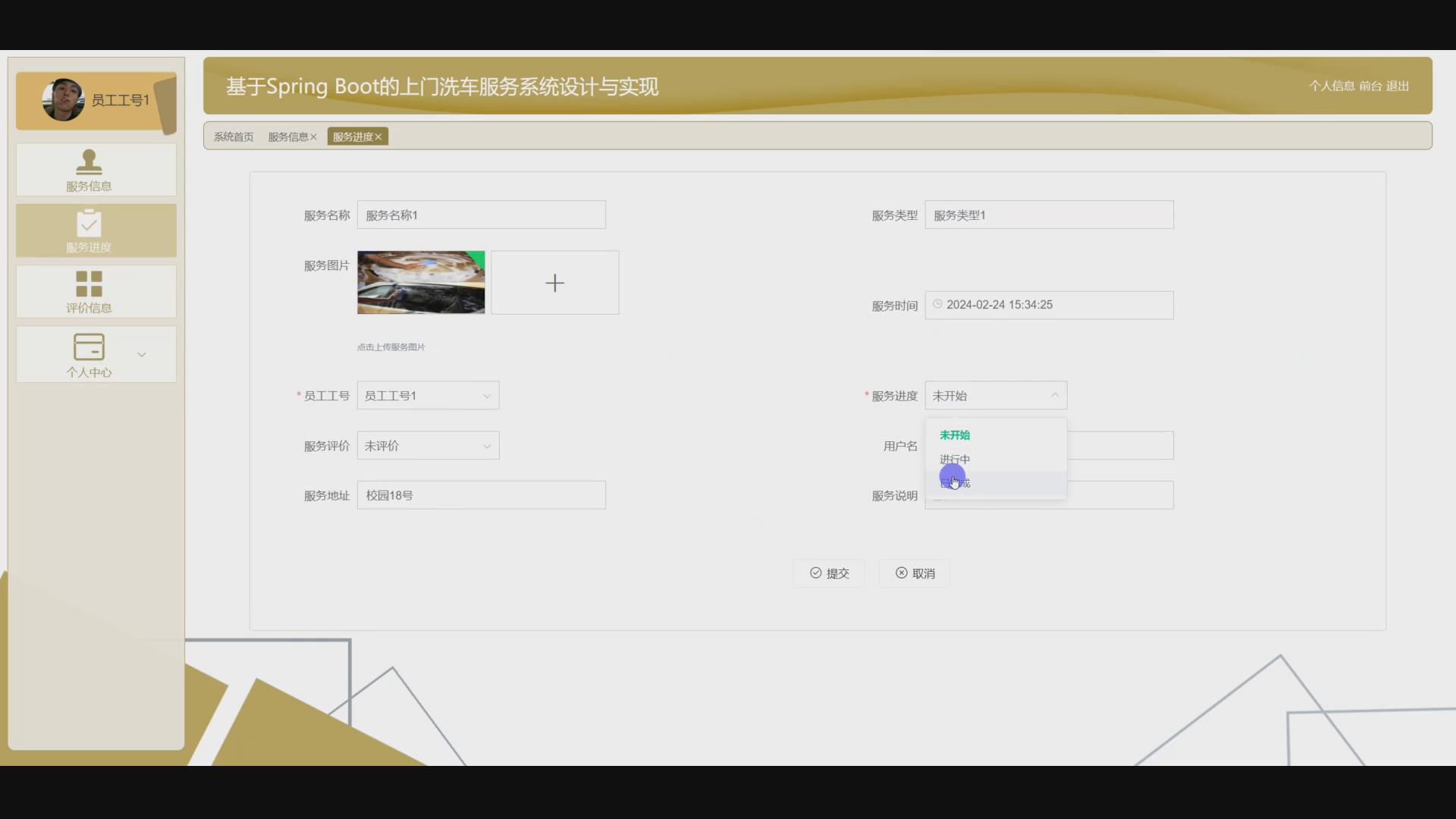The image size is (1456, 819).
Task: Click the employee avatar photo in the sidebar
Action: click(64, 99)
